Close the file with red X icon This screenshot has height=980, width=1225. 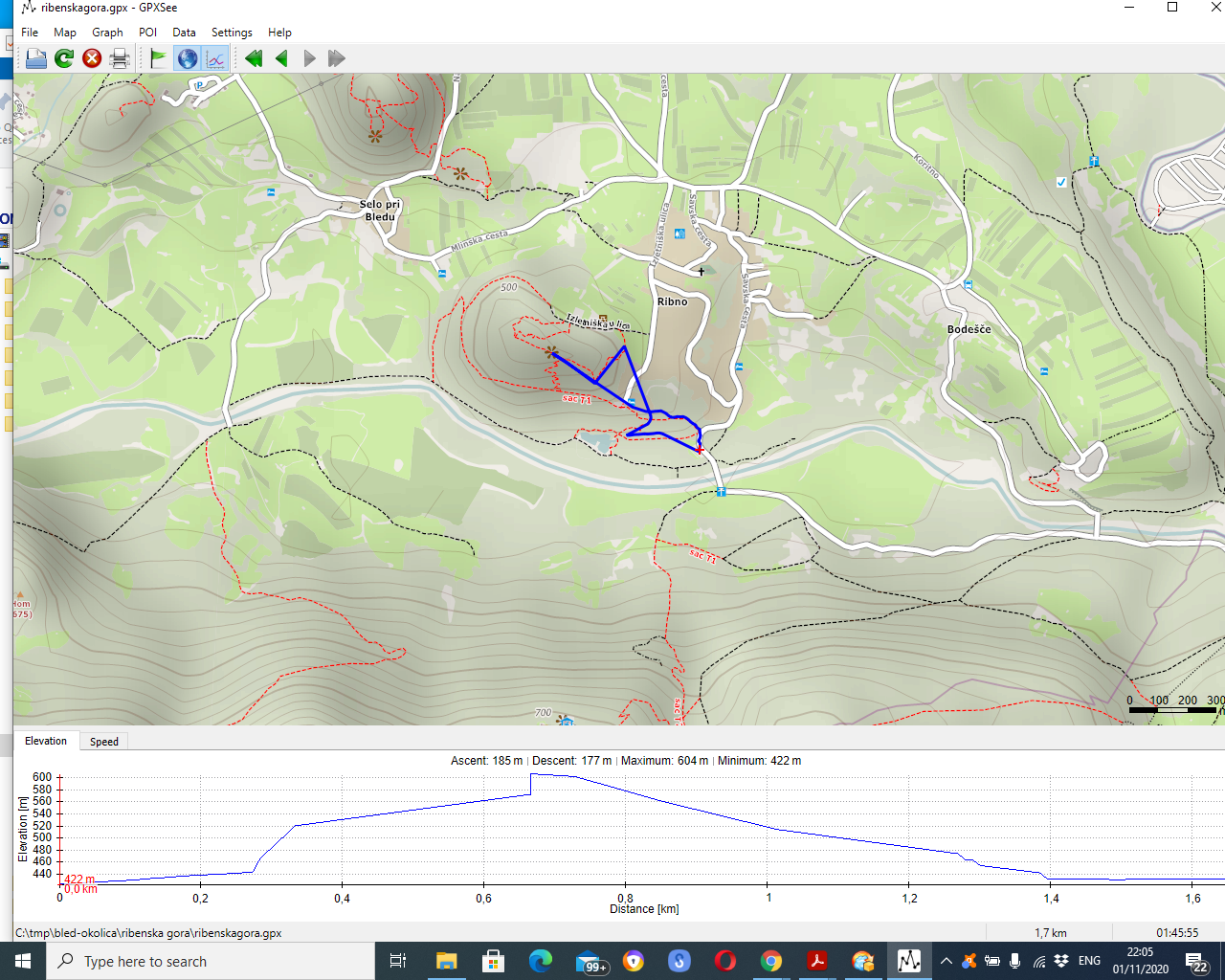(92, 59)
